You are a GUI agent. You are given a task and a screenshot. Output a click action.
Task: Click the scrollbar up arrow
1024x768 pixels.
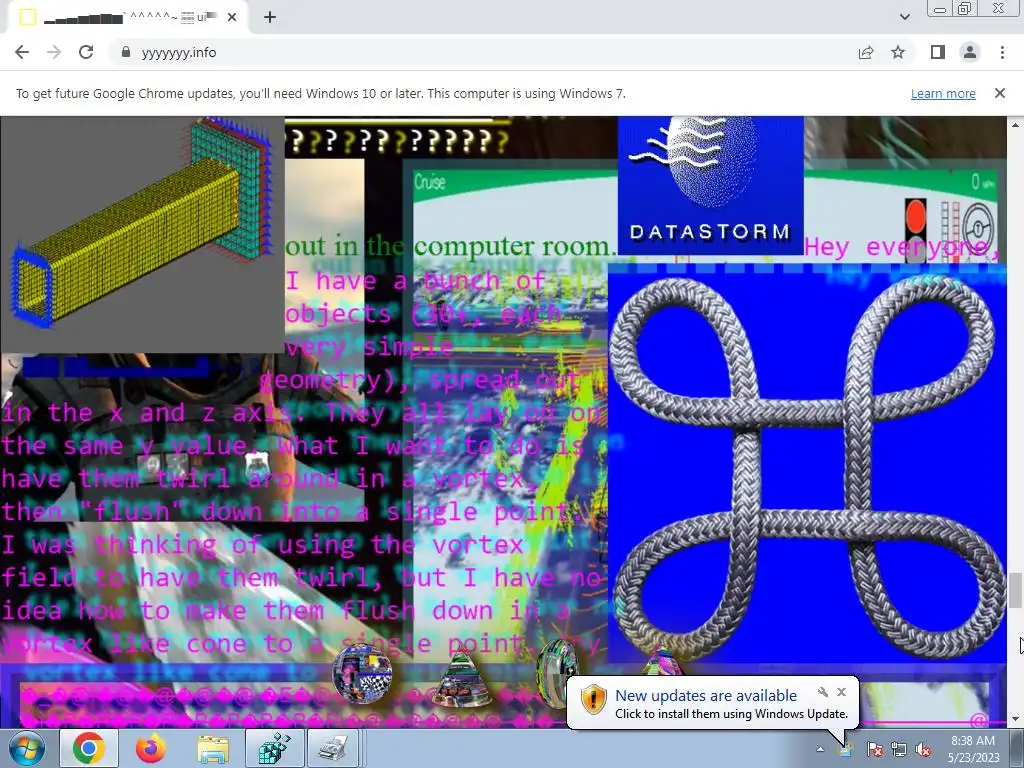click(x=1015, y=124)
